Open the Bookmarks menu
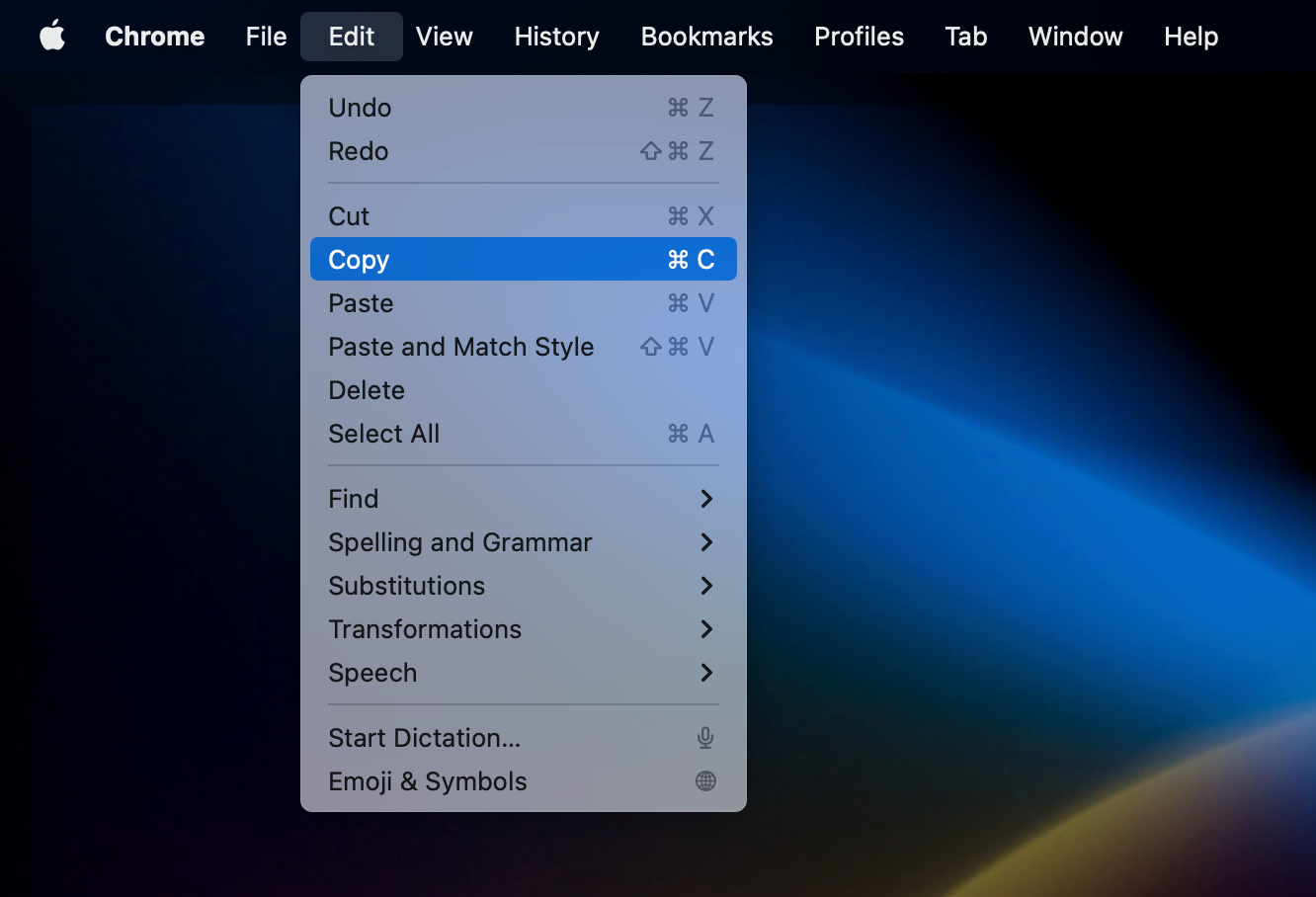The width and height of the screenshot is (1316, 897). [707, 37]
